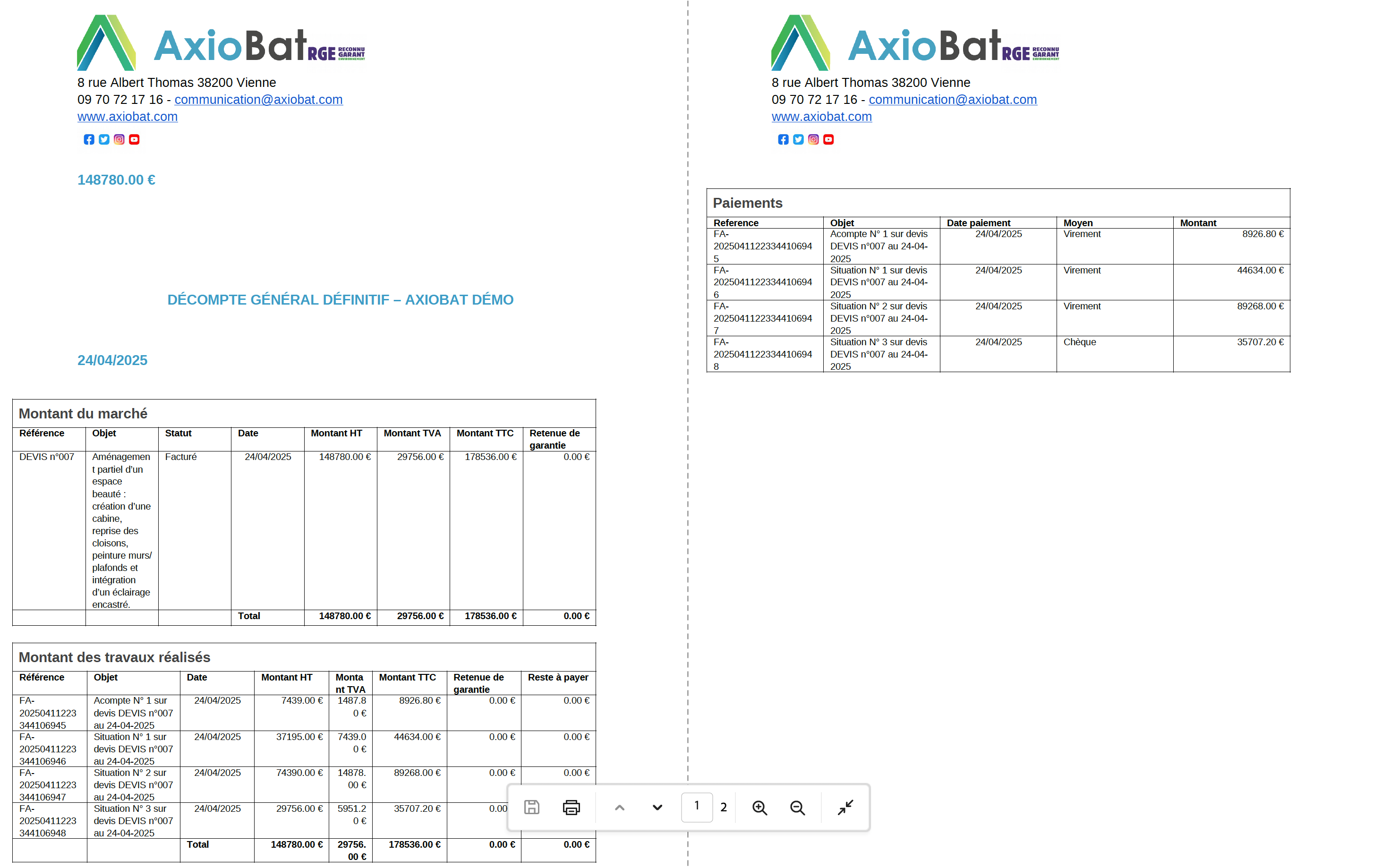Open www.axiobat.com link on page one
This screenshot has height=868, width=1382.
click(x=128, y=117)
